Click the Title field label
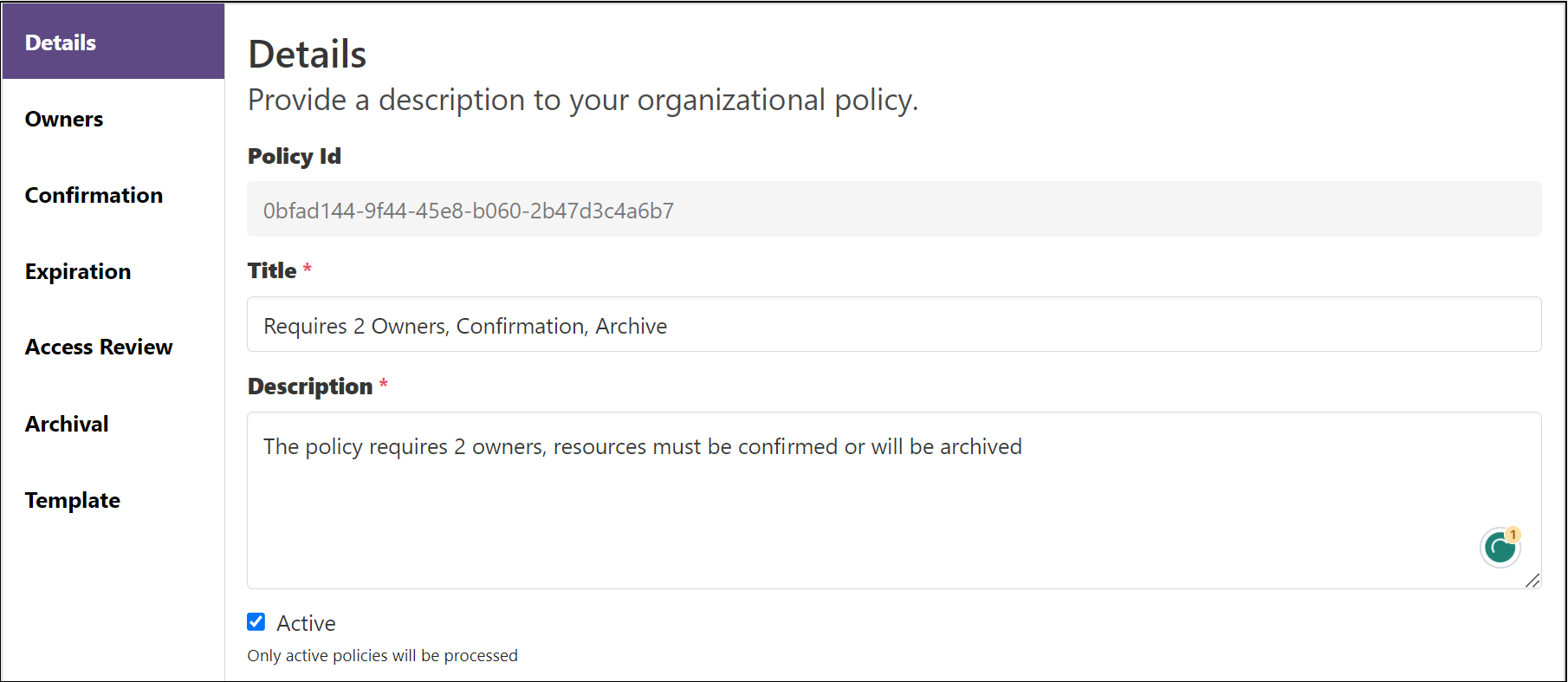The width and height of the screenshot is (1568, 682). click(272, 271)
